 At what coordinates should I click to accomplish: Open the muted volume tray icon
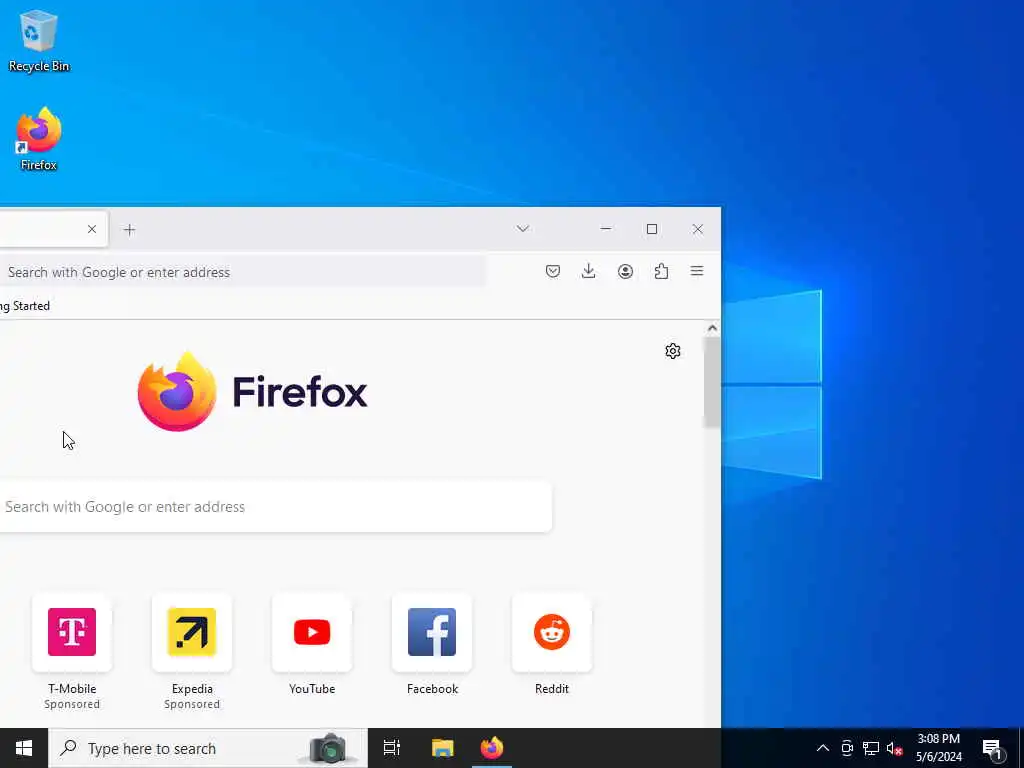tap(894, 748)
